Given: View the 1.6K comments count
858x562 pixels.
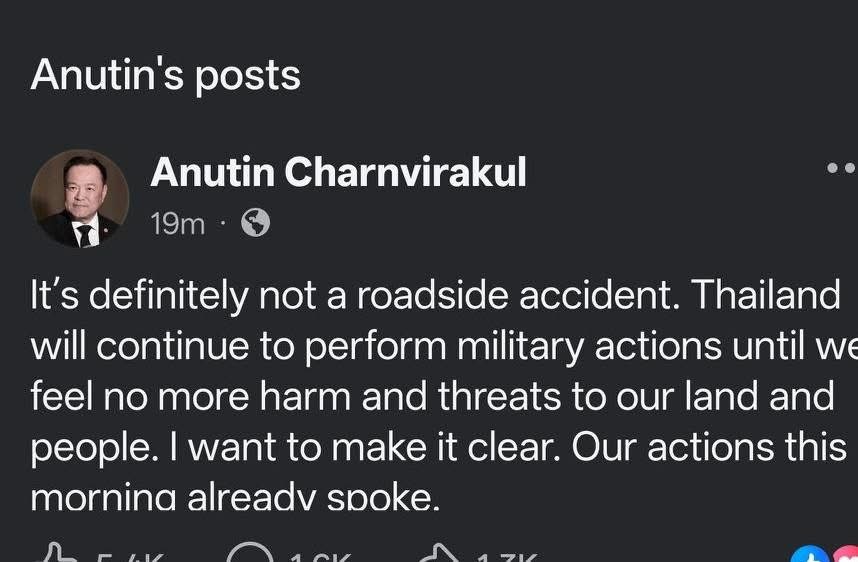Looking at the screenshot, I should pyautogui.click(x=318, y=556).
